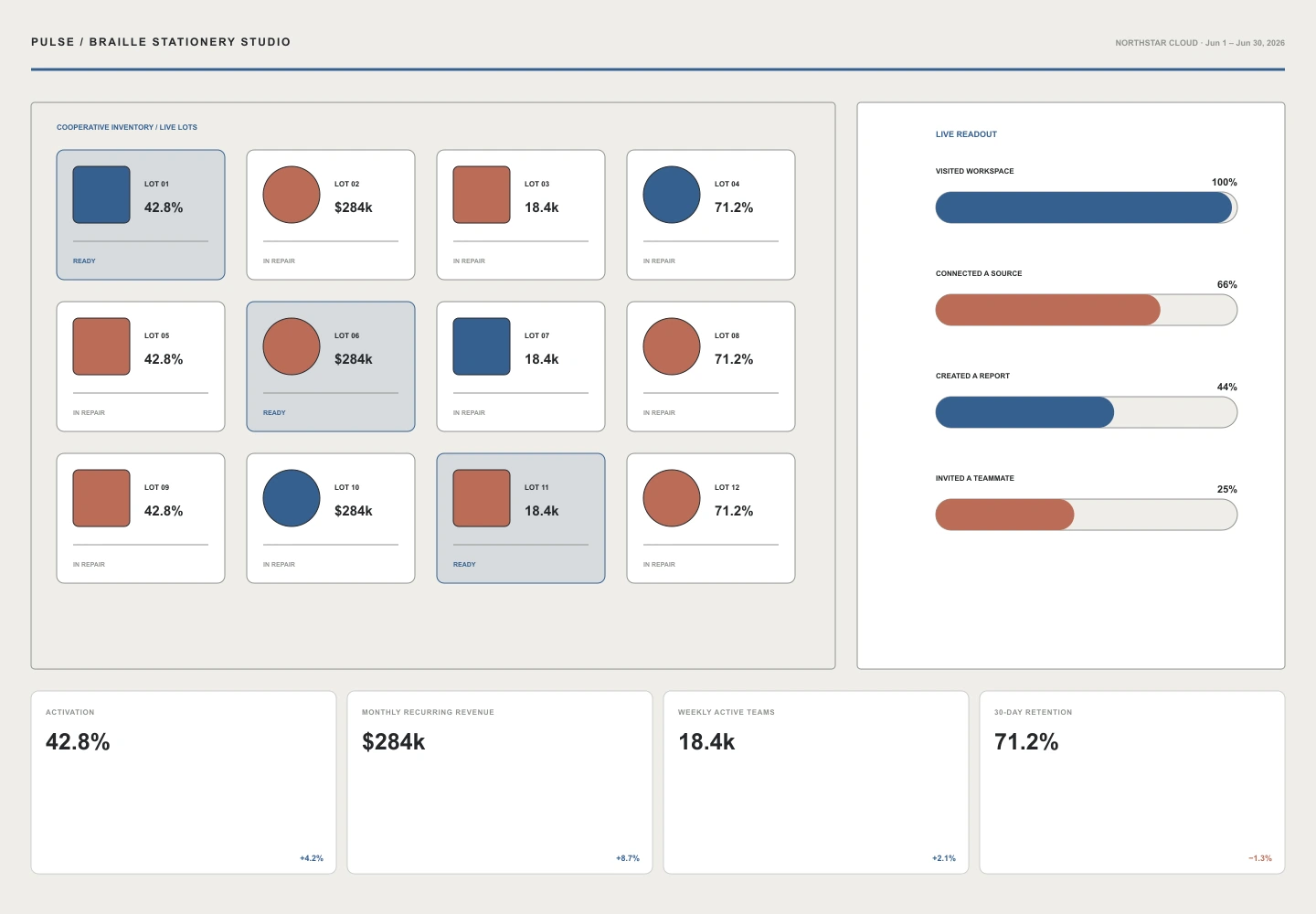Select the terracotta square icon in LOT 05

pos(101,346)
